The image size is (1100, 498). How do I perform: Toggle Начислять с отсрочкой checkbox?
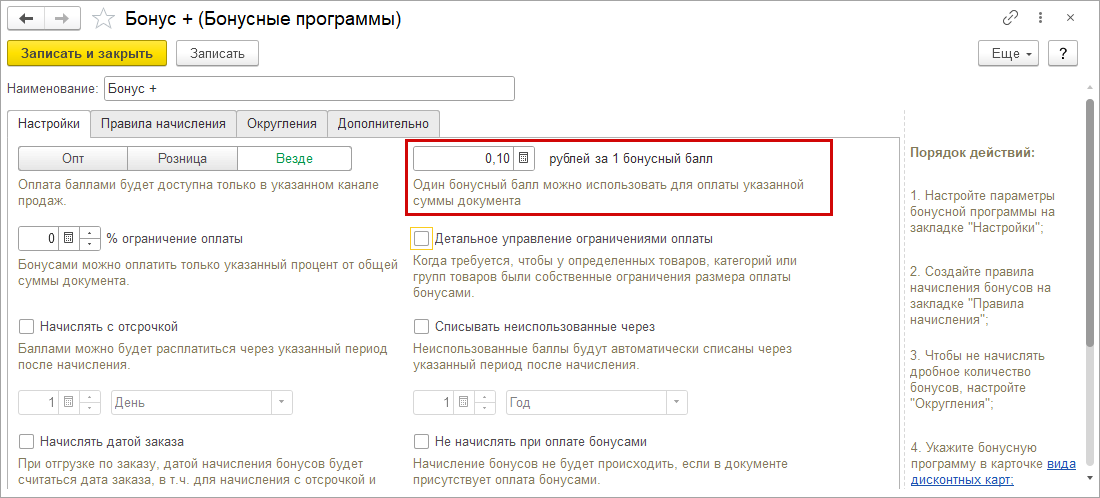[28, 327]
